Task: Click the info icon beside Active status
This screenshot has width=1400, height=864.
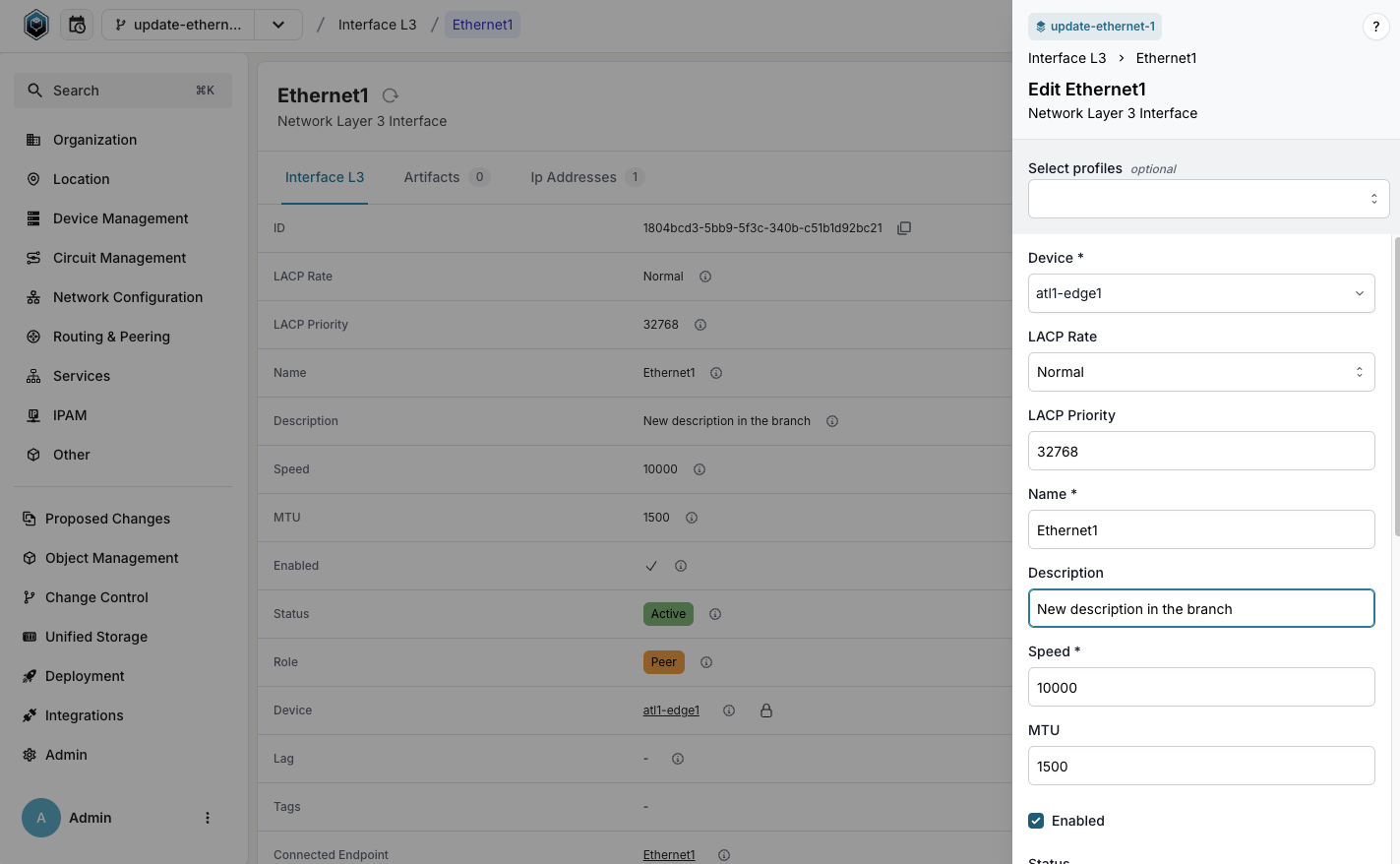Action: pyautogui.click(x=715, y=614)
